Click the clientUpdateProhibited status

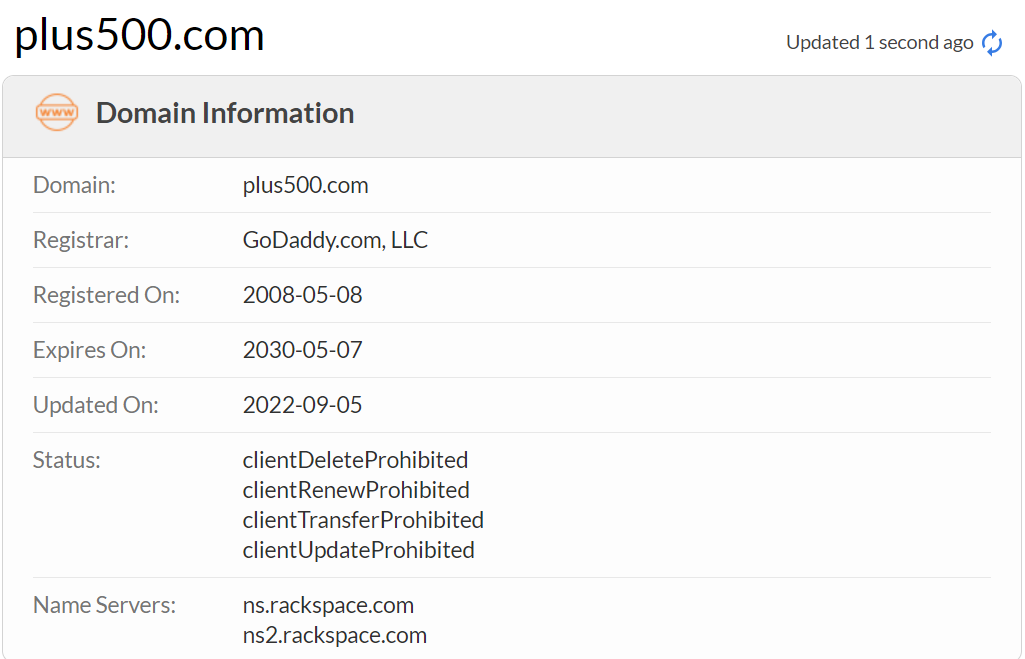tap(358, 550)
